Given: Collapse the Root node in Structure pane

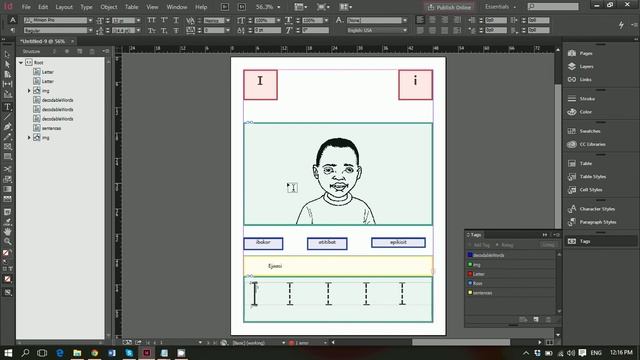Looking at the screenshot, I should point(21,62).
